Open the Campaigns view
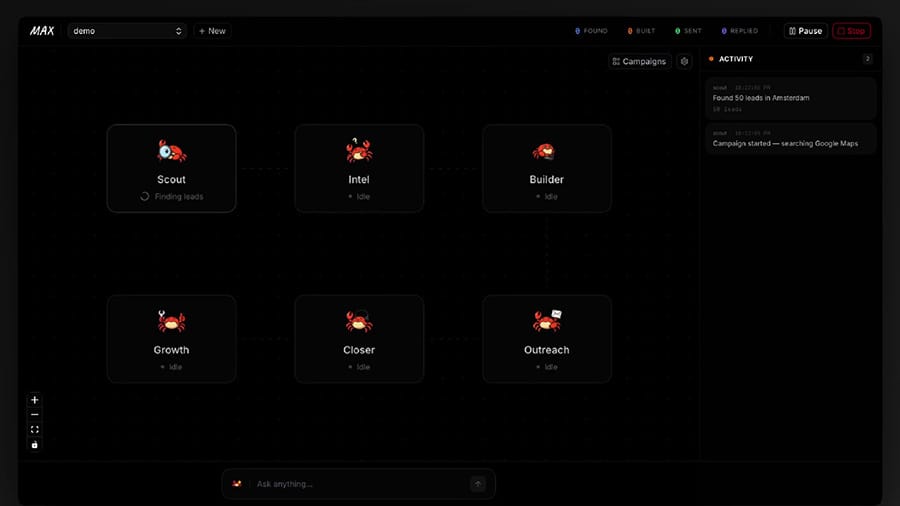 [639, 61]
